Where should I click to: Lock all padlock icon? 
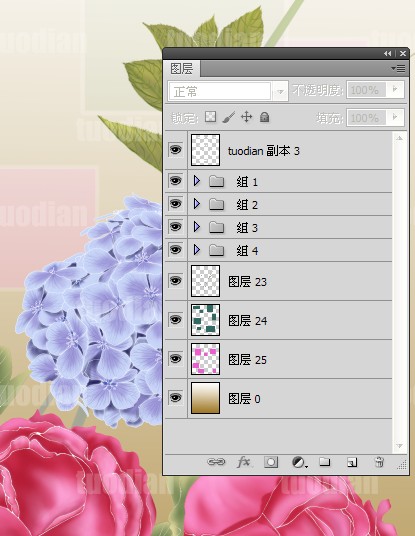(264, 117)
